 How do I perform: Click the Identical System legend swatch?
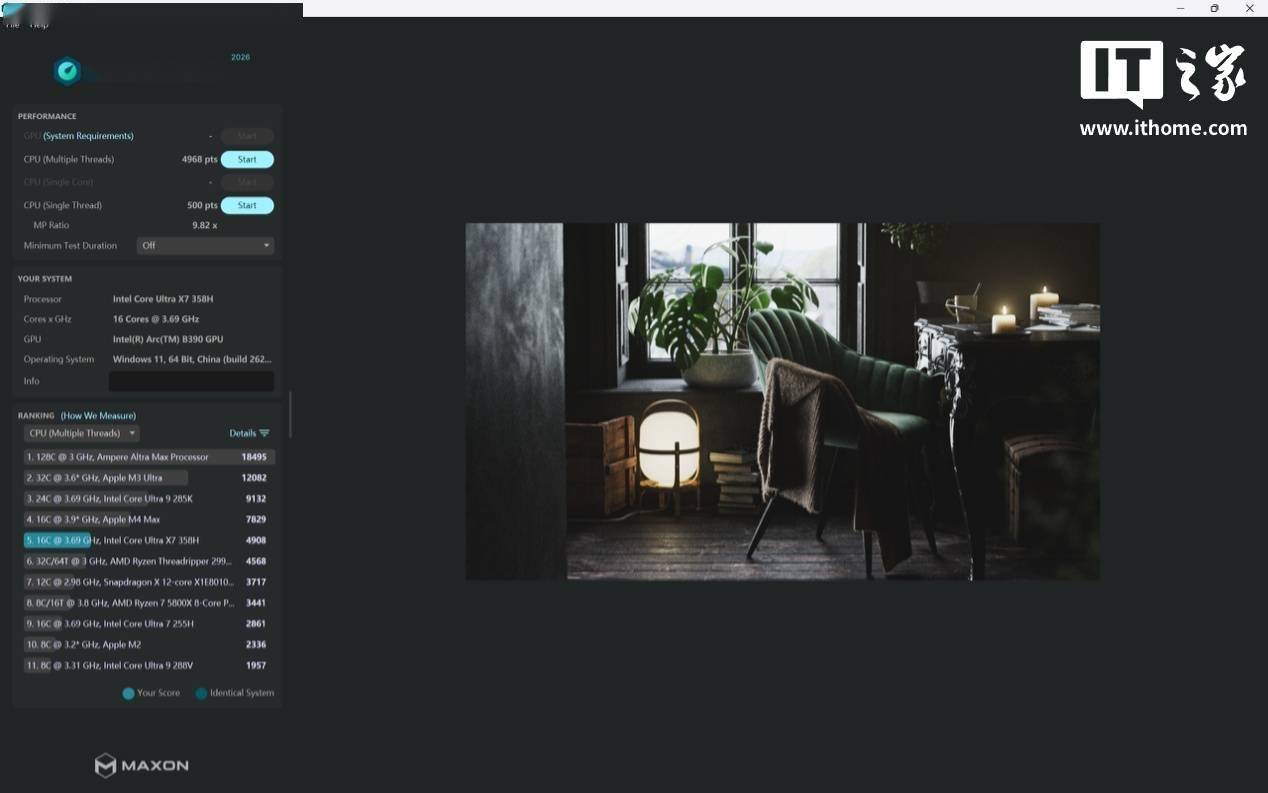click(201, 693)
